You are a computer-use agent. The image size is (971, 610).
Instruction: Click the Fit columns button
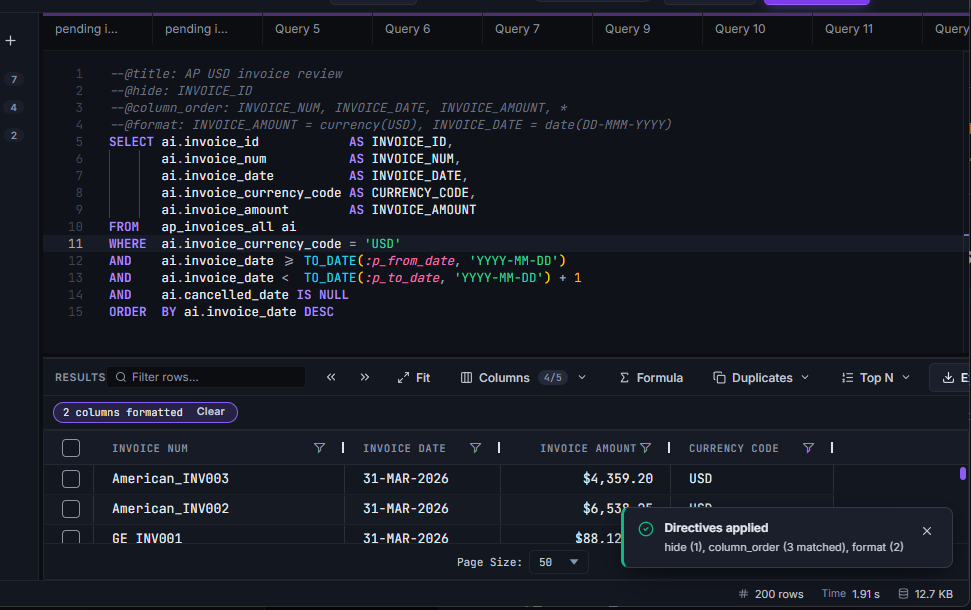click(414, 378)
